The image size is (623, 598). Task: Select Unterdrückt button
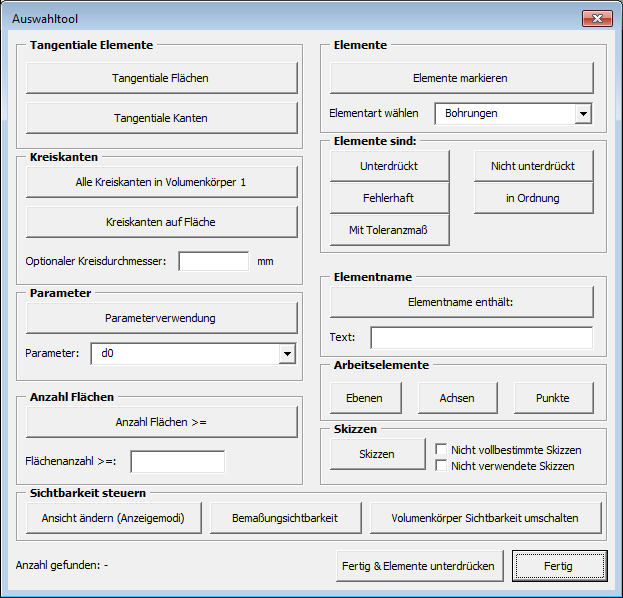[x=390, y=166]
